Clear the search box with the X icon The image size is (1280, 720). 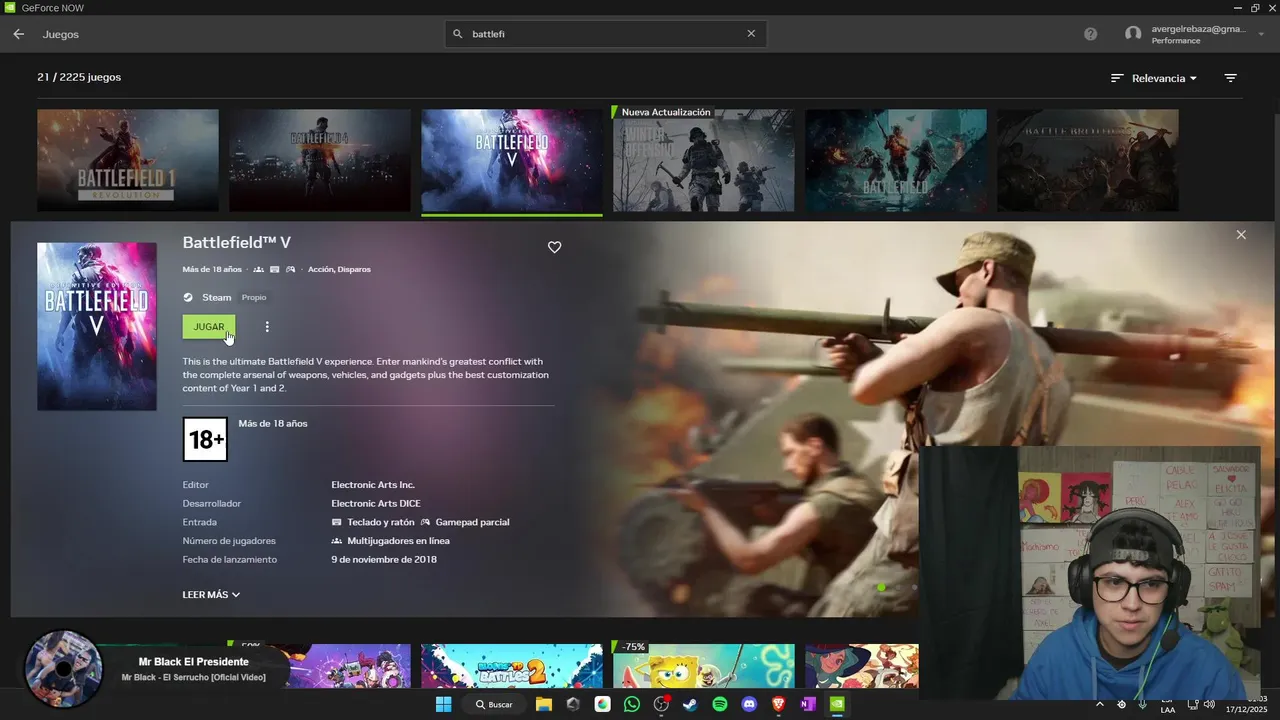(751, 33)
